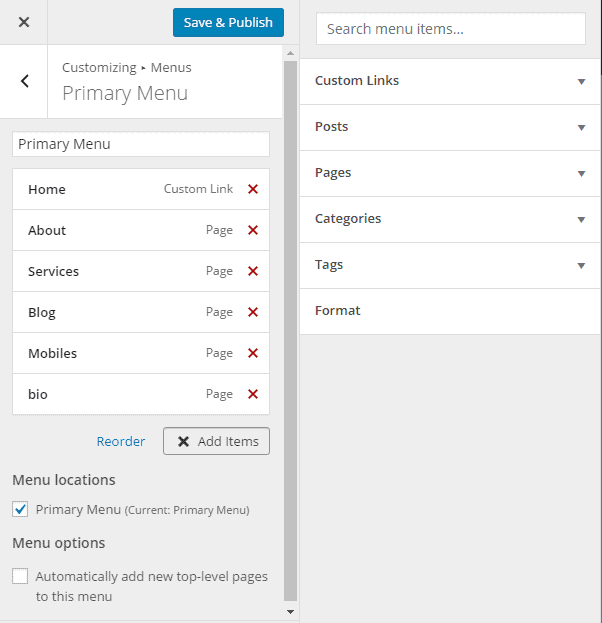
Task: Expand the Pages section
Action: (x=450, y=173)
